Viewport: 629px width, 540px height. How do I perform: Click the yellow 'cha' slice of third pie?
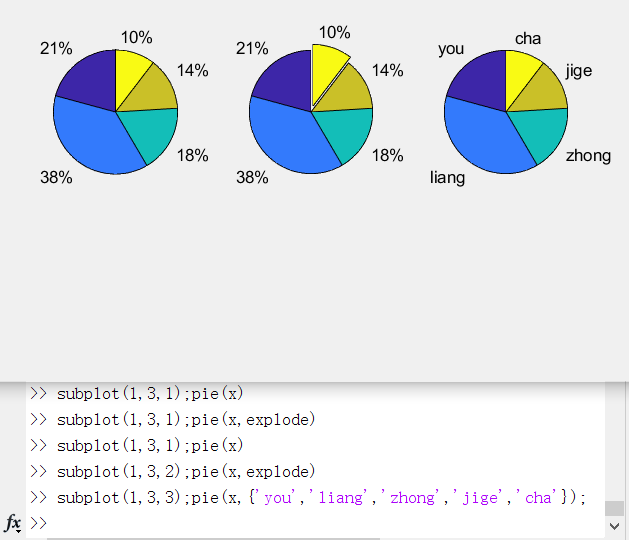tap(518, 74)
